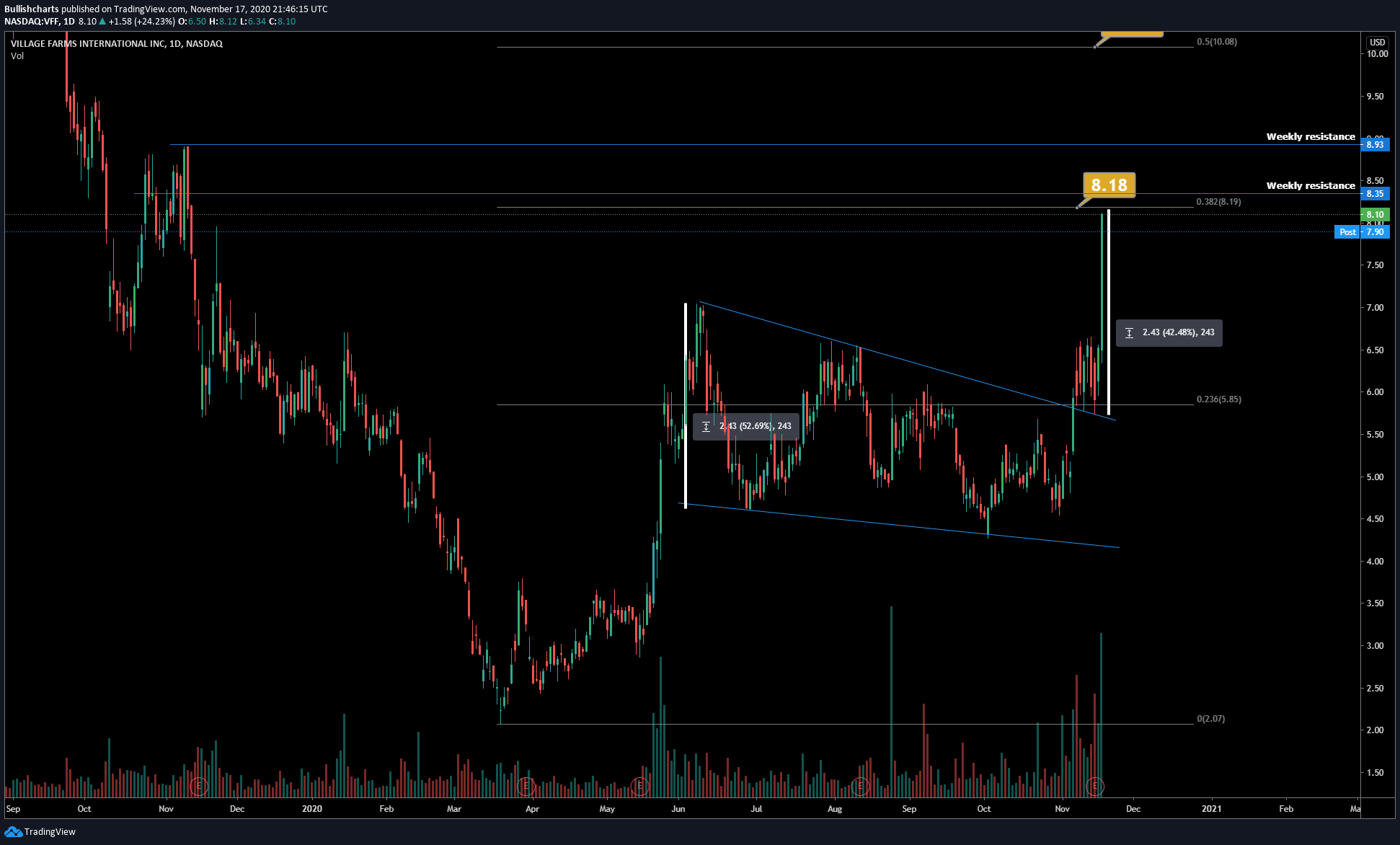Image resolution: width=1400 pixels, height=845 pixels.
Task: Select the white vertical bar at June
Action: tap(686, 405)
